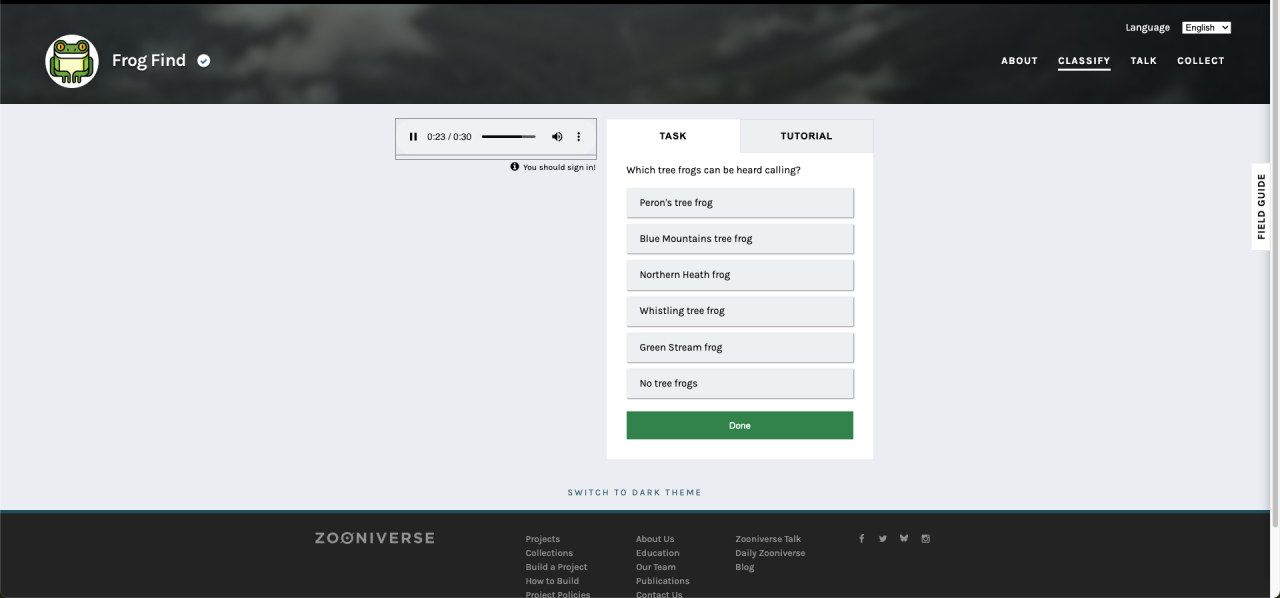Select Peron's tree frog answer
1280x598 pixels.
click(x=740, y=202)
